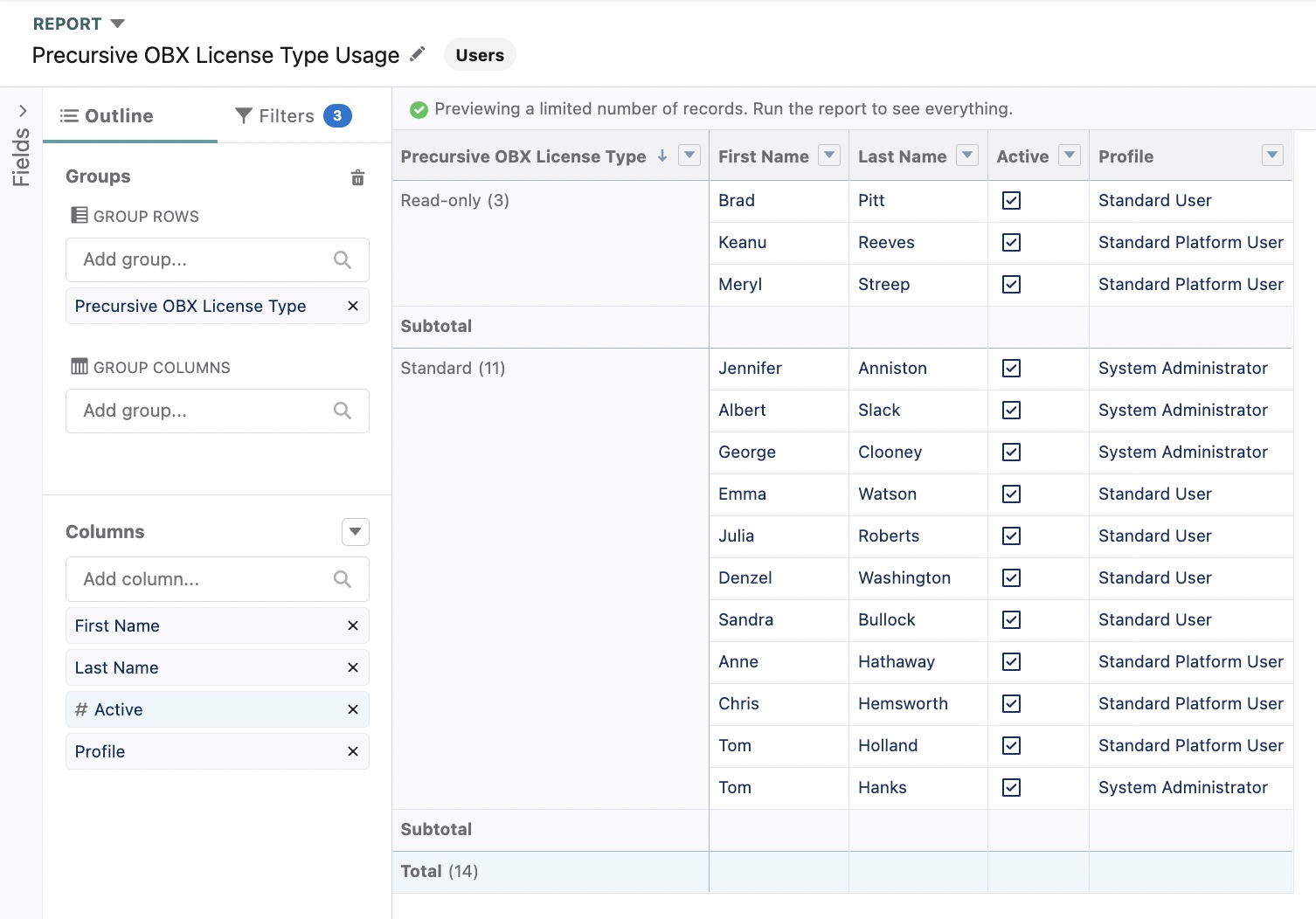Click Hemsworth last name cell

pos(918,704)
